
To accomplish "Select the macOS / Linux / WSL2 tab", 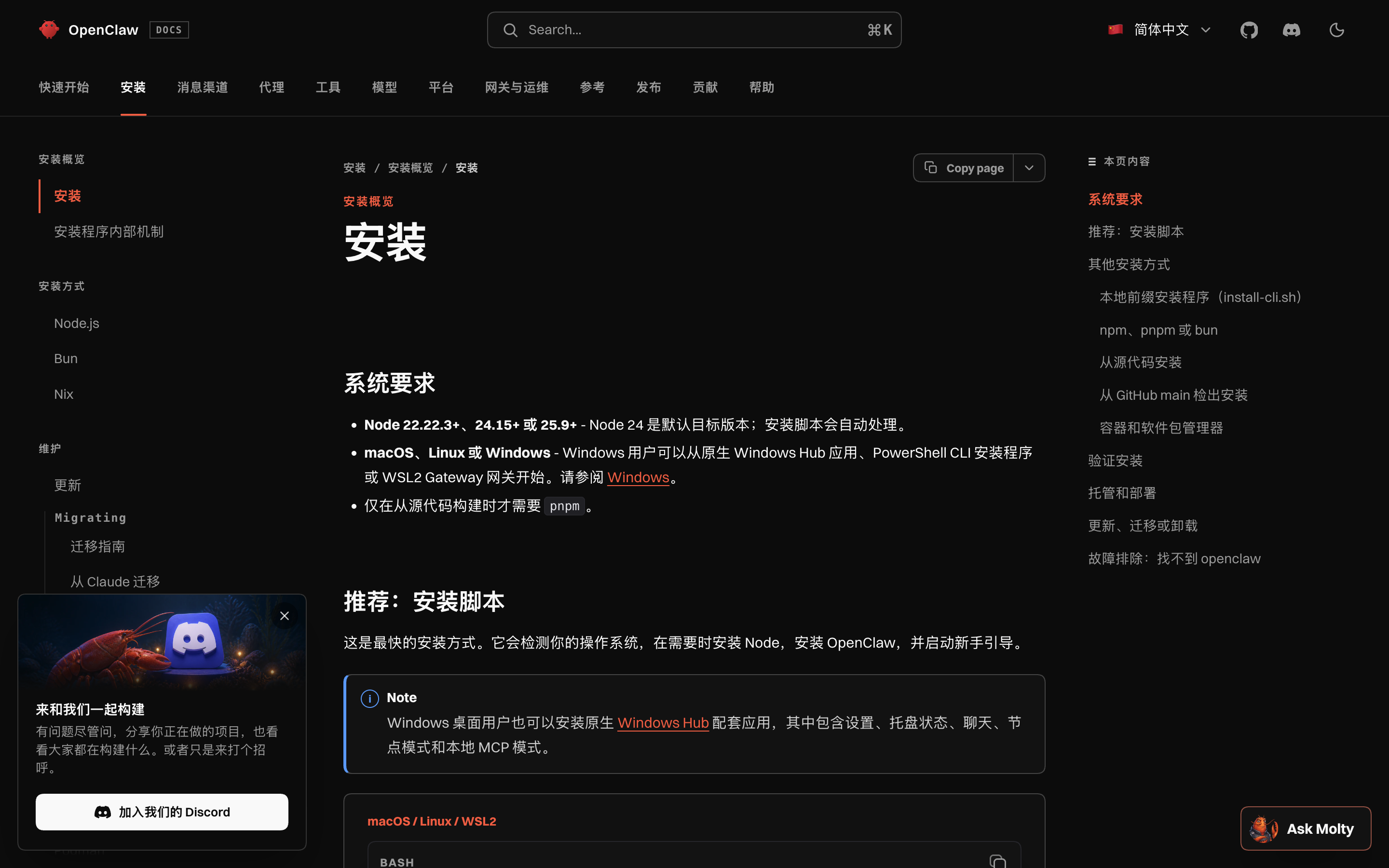I will click(432, 822).
